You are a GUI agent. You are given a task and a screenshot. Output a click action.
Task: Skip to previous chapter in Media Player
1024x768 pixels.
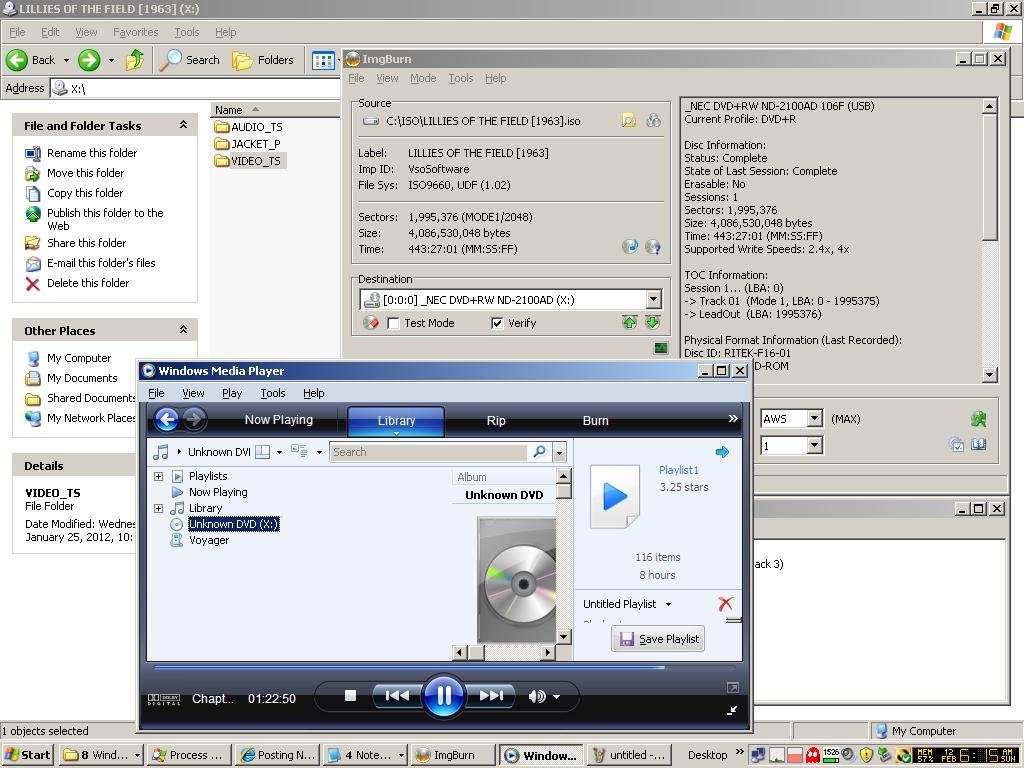tap(397, 696)
